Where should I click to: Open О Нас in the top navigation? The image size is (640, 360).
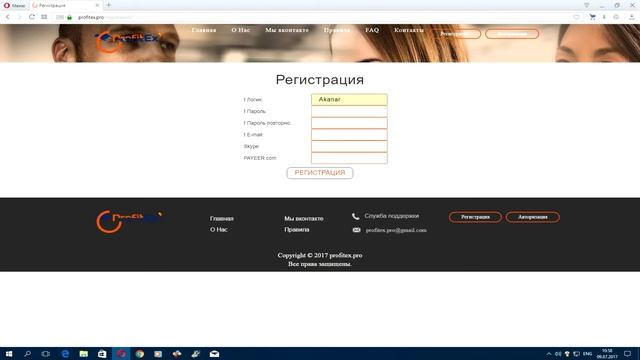click(x=240, y=30)
